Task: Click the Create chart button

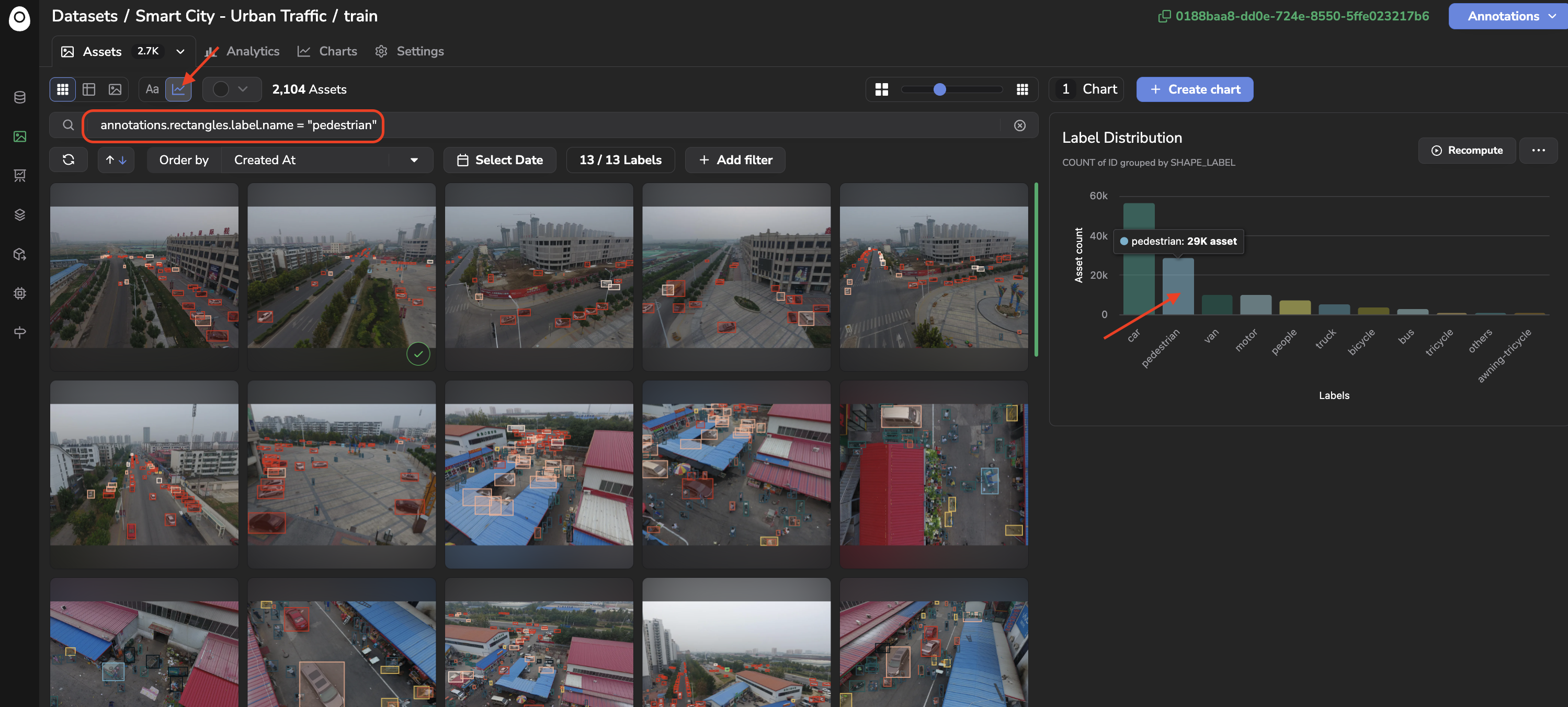Action: point(1194,89)
